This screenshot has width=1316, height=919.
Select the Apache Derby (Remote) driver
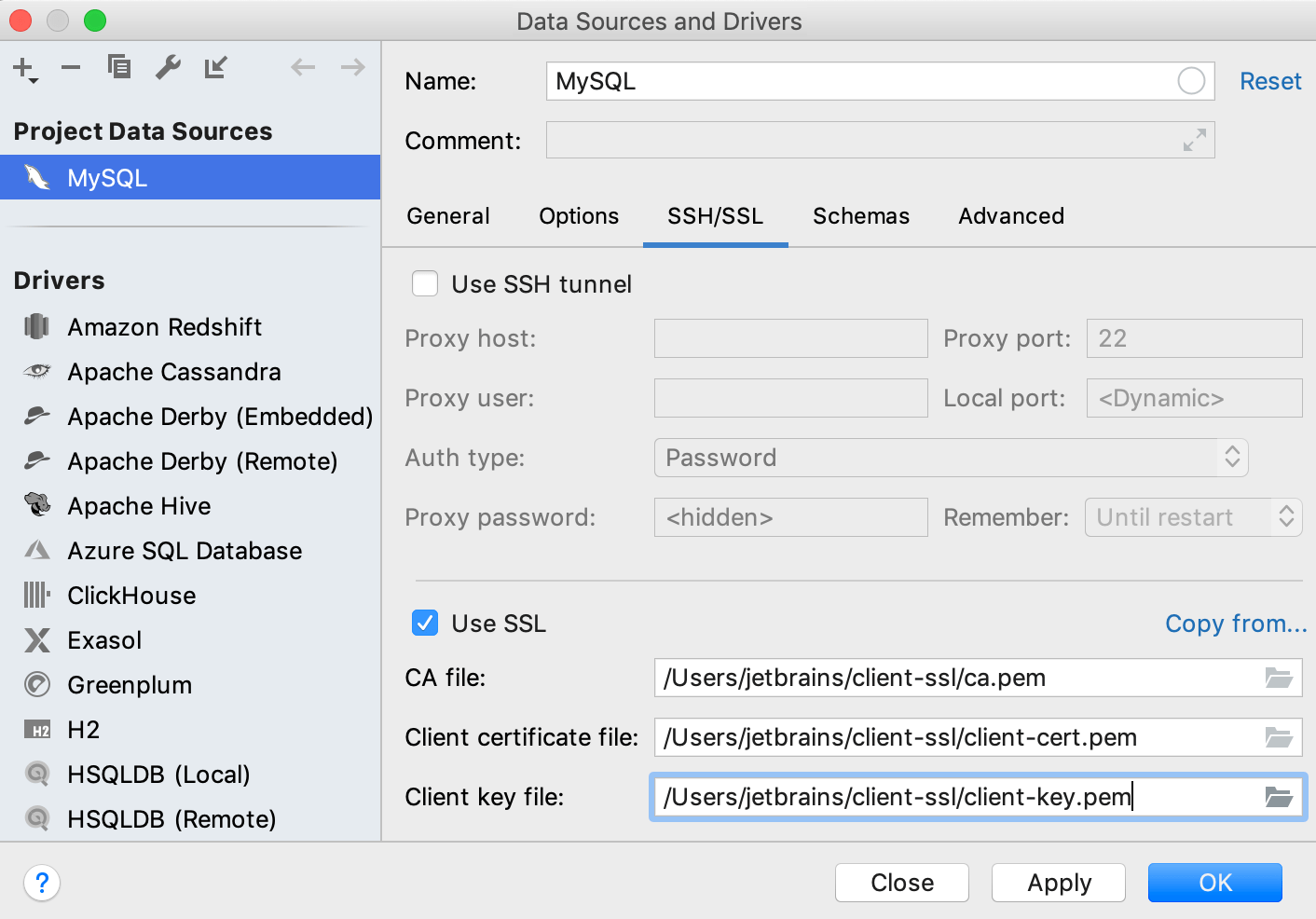pyautogui.click(x=190, y=461)
